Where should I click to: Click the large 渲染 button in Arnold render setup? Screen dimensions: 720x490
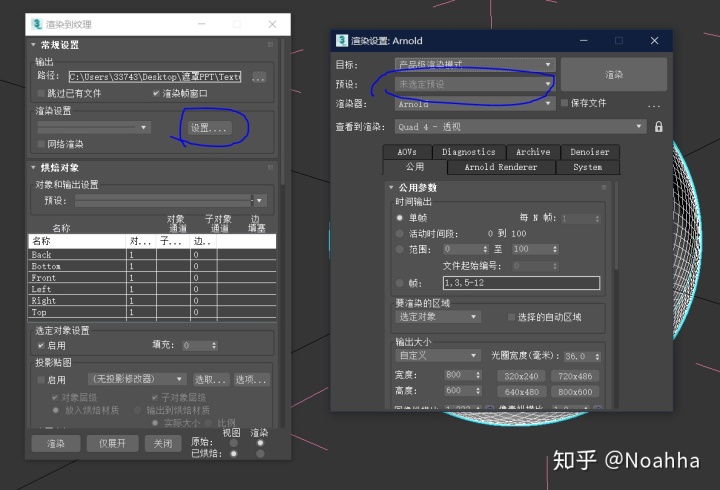614,74
